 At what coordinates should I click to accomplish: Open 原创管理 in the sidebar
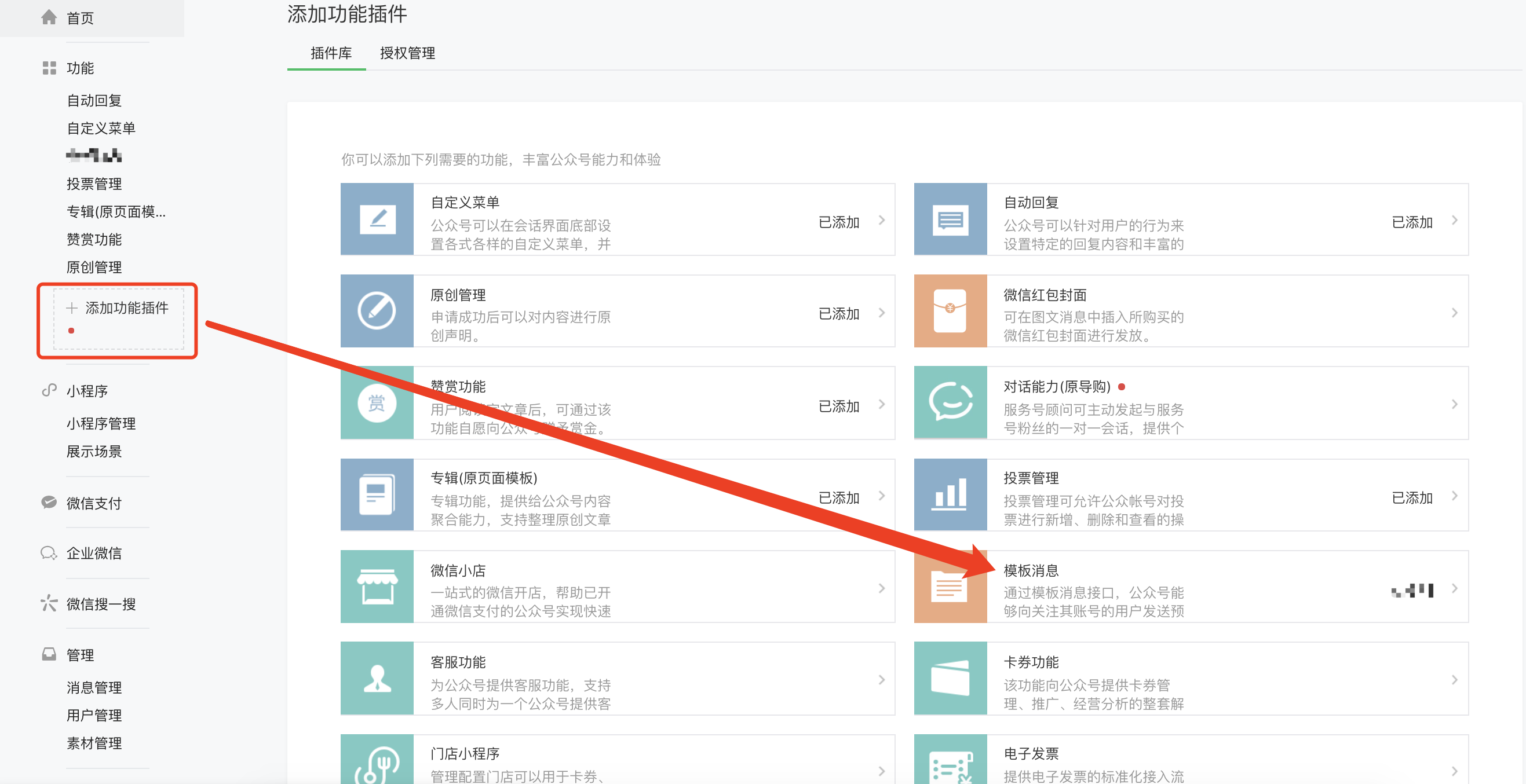tap(94, 268)
